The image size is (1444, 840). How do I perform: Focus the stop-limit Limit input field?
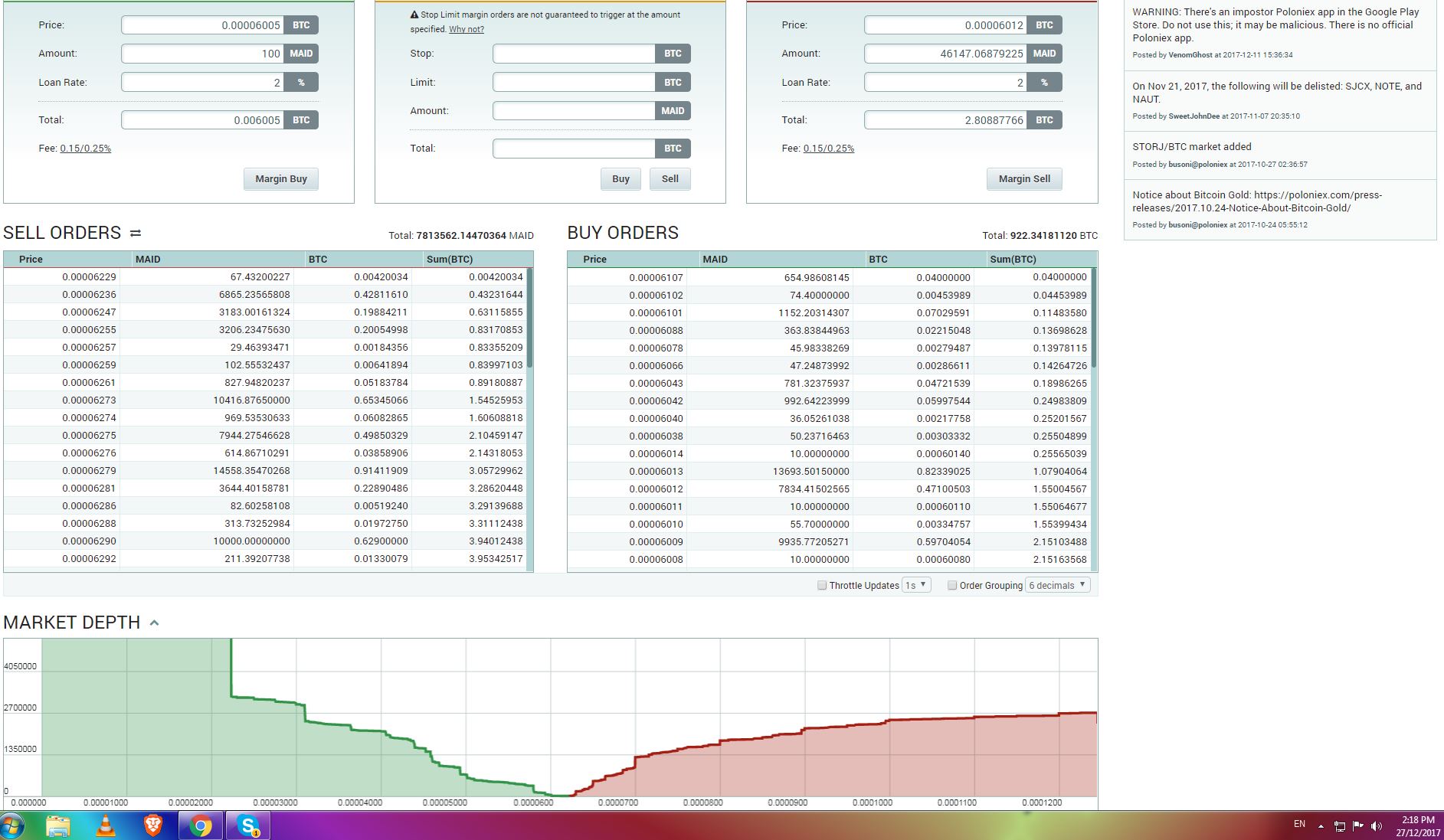pyautogui.click(x=574, y=82)
